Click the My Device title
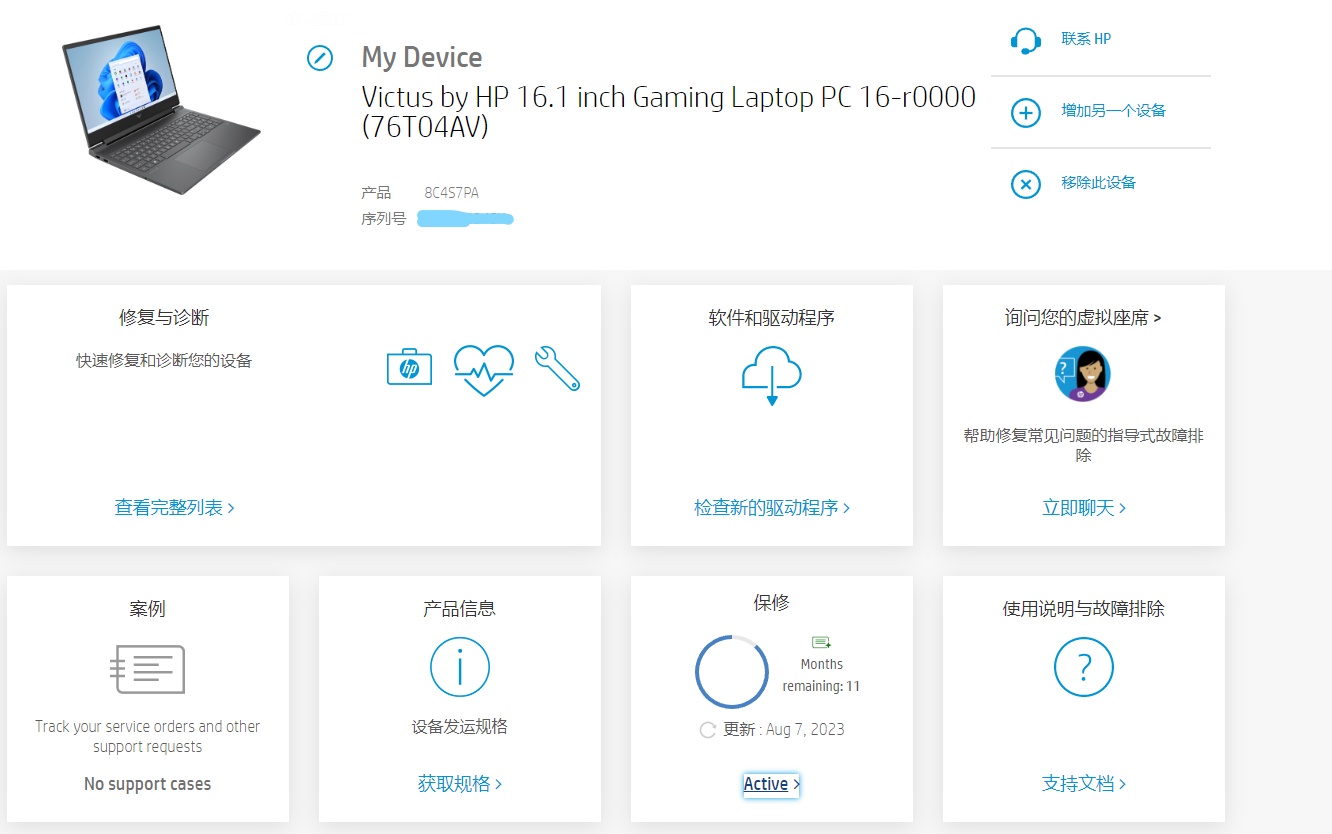The height and width of the screenshot is (834, 1332). pyautogui.click(x=422, y=58)
